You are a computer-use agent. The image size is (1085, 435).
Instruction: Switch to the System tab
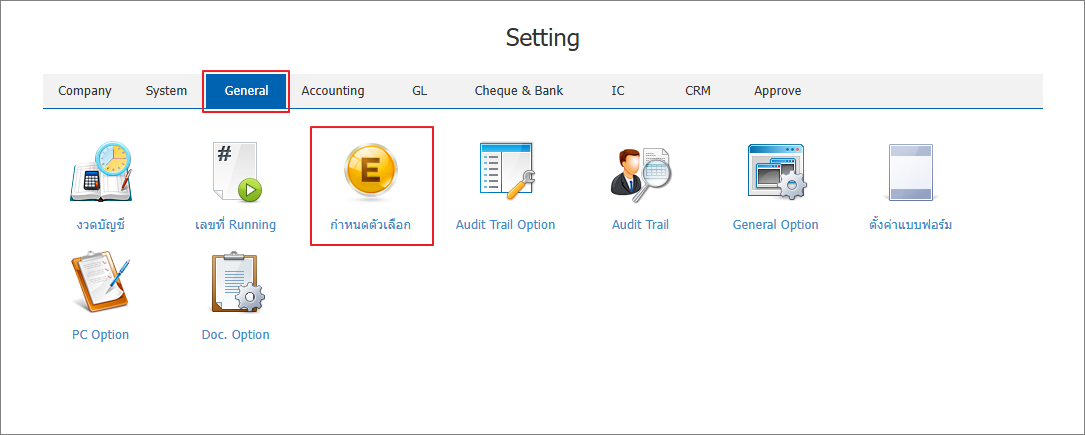(166, 91)
